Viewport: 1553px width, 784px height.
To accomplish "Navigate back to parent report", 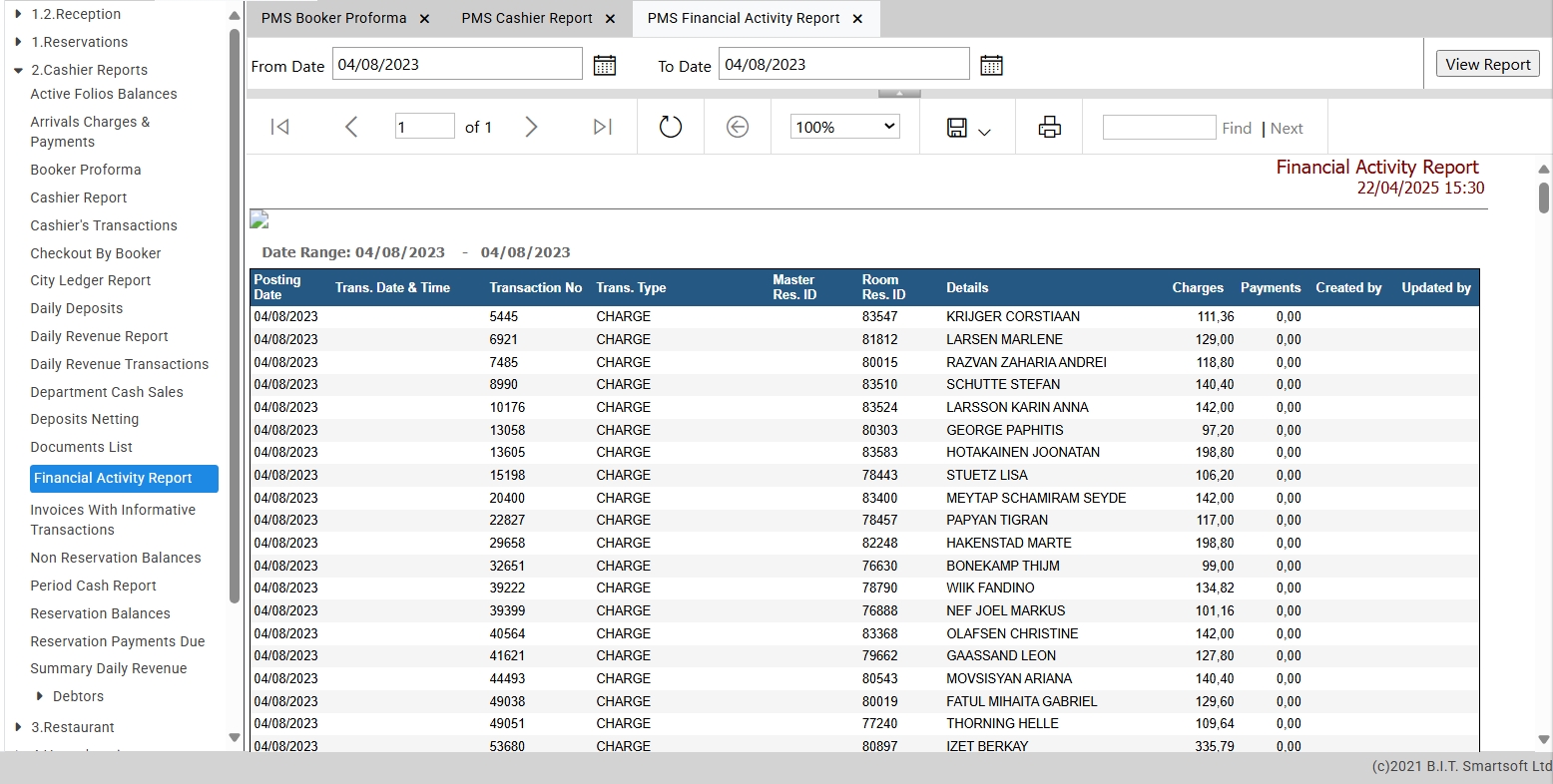I will tap(738, 127).
